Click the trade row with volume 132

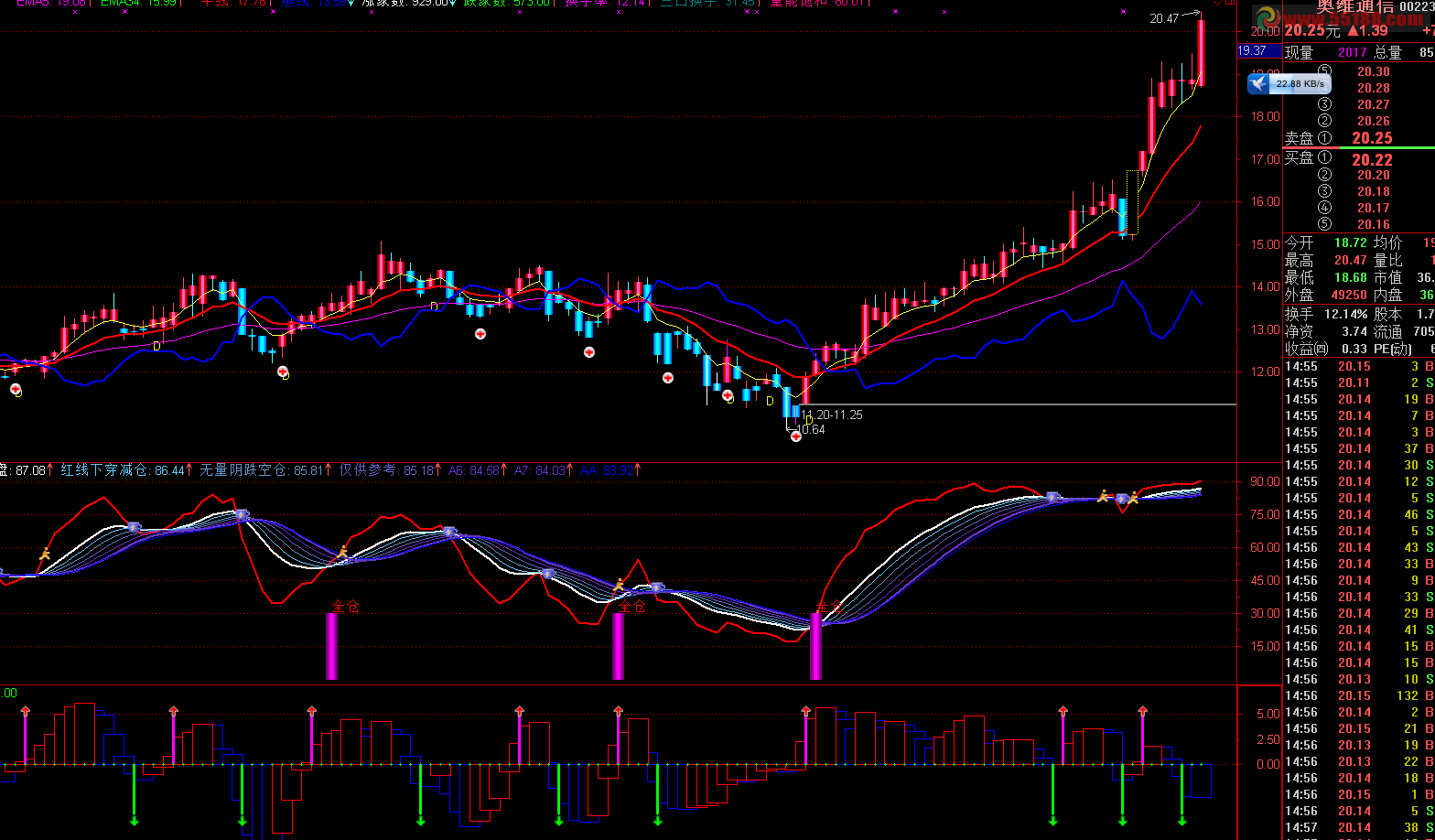click(x=1359, y=695)
